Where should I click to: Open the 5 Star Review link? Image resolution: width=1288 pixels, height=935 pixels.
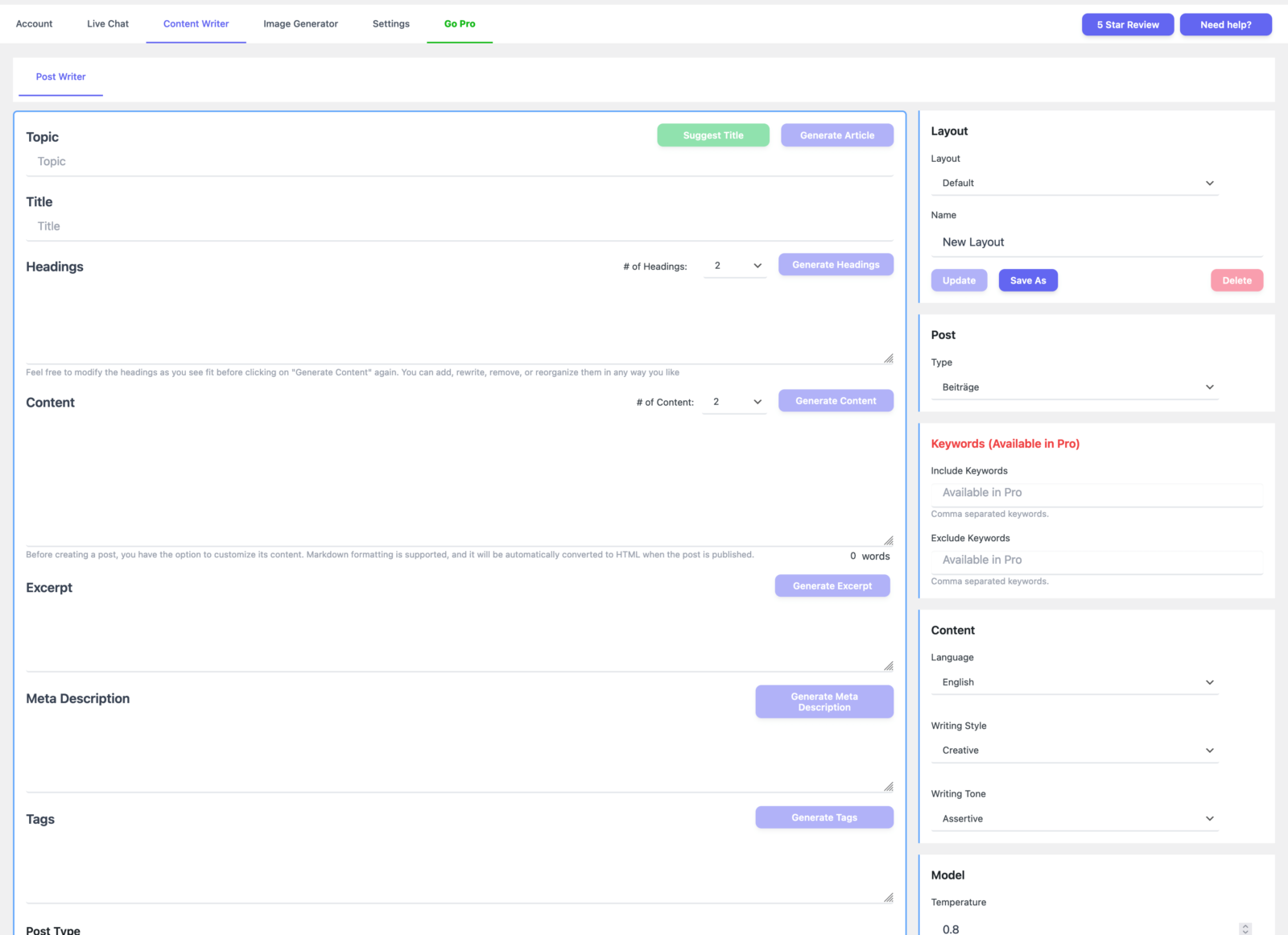(1127, 25)
